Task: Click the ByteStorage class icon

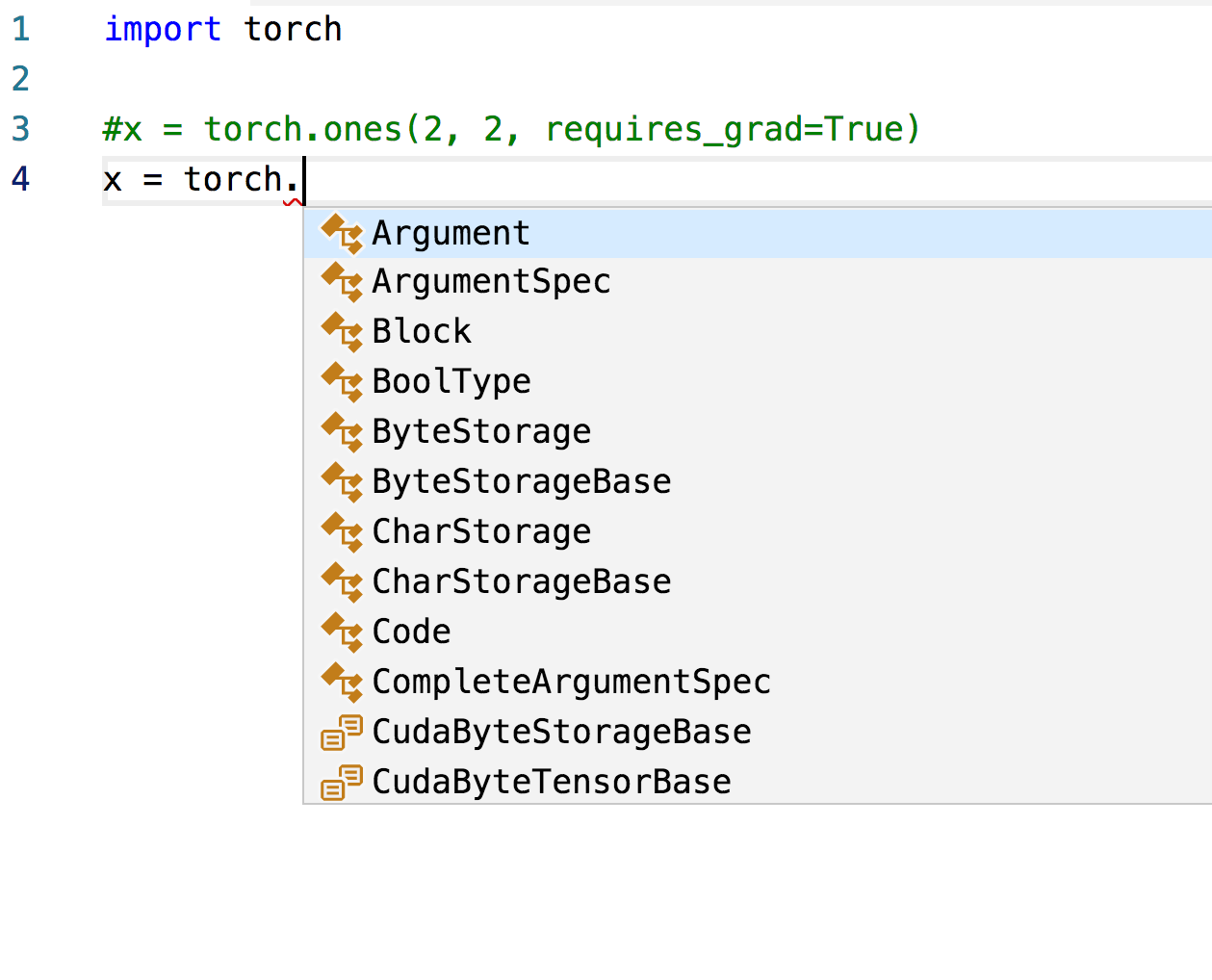Action: tap(342, 432)
